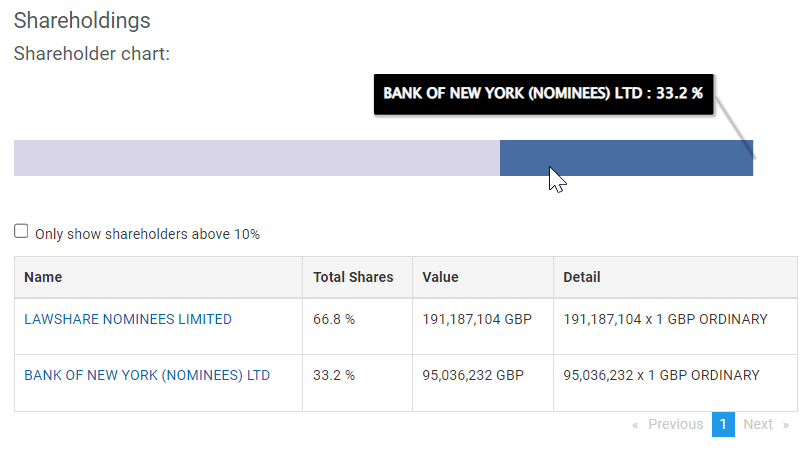Select the 66.8 % total shares cell
This screenshot has width=811, height=458.
click(357, 326)
